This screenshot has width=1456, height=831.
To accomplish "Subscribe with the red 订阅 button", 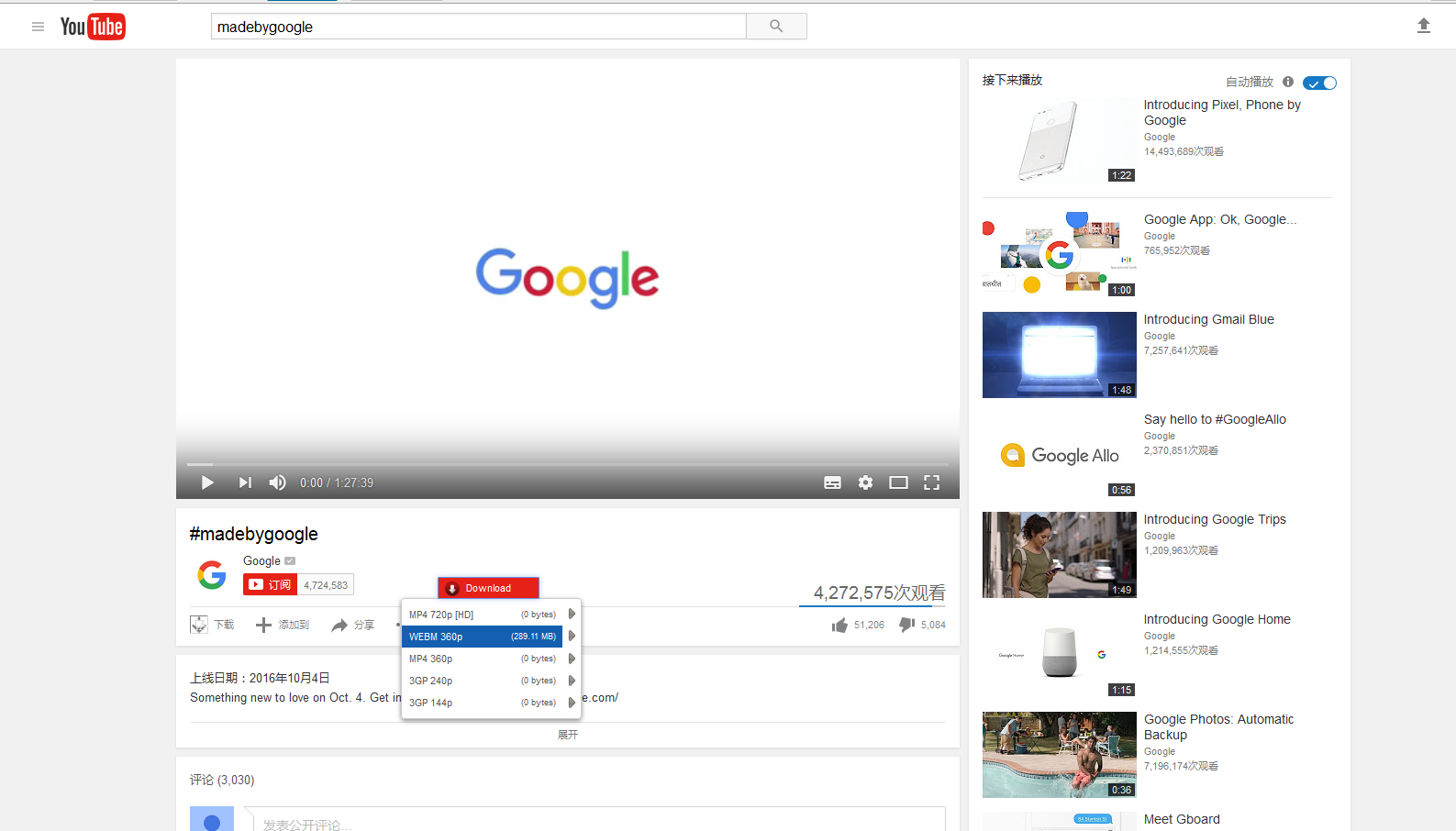I will click(x=270, y=584).
